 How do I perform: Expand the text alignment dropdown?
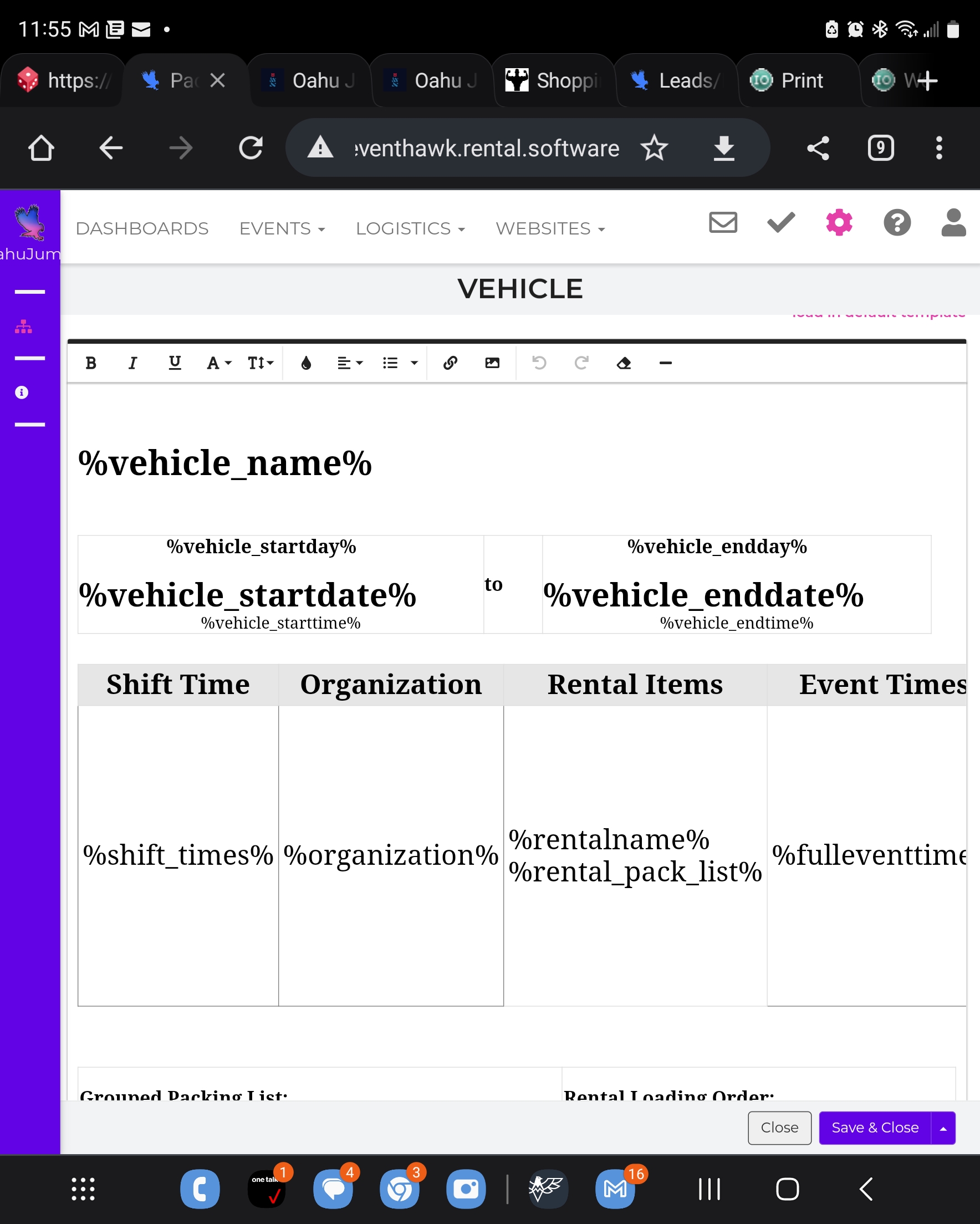[350, 363]
